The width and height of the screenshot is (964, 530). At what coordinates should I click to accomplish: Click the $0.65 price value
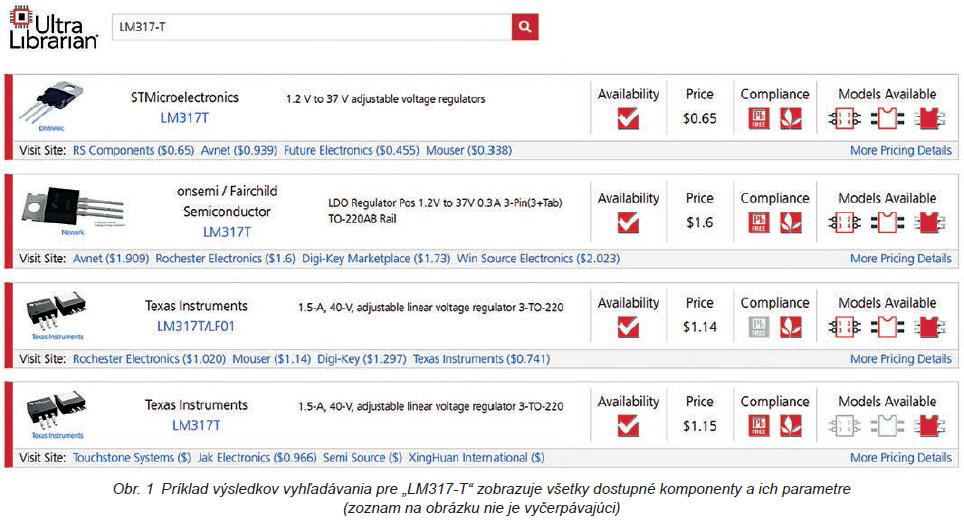[700, 119]
